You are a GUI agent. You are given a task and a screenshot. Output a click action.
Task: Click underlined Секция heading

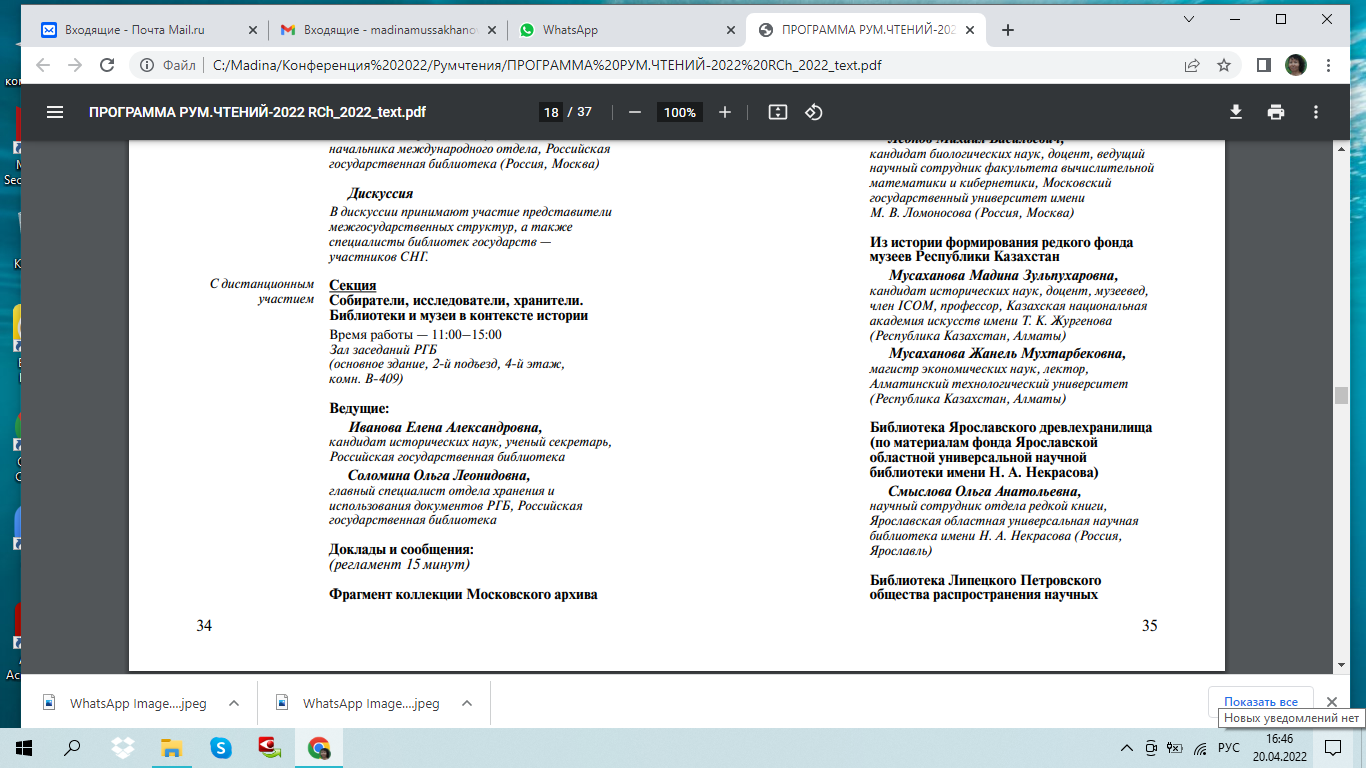point(353,286)
